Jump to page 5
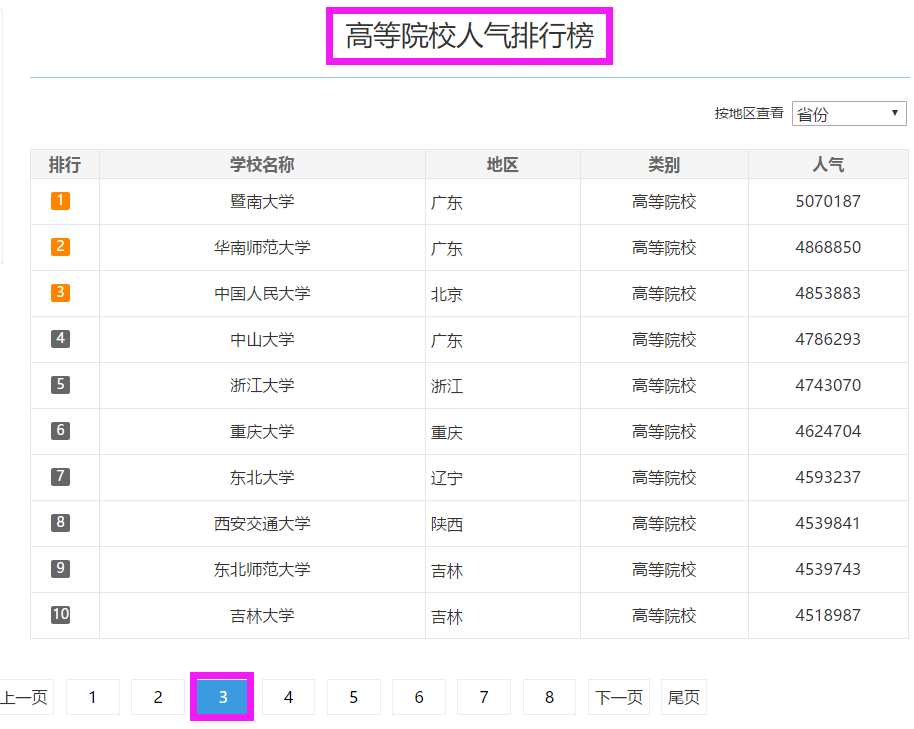Screen dimensions: 914x729 click(x=353, y=697)
